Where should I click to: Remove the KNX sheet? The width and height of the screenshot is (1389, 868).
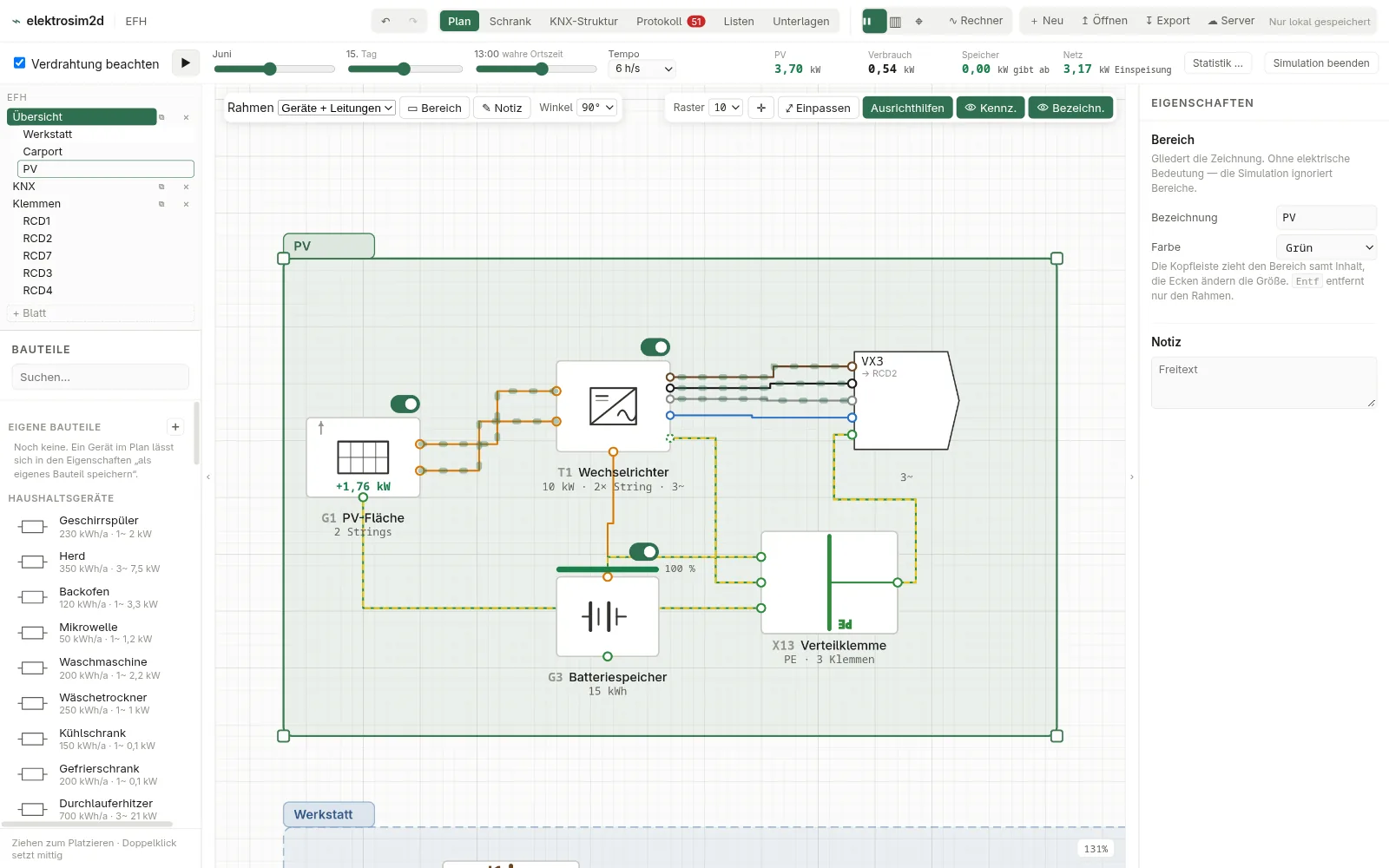186,187
